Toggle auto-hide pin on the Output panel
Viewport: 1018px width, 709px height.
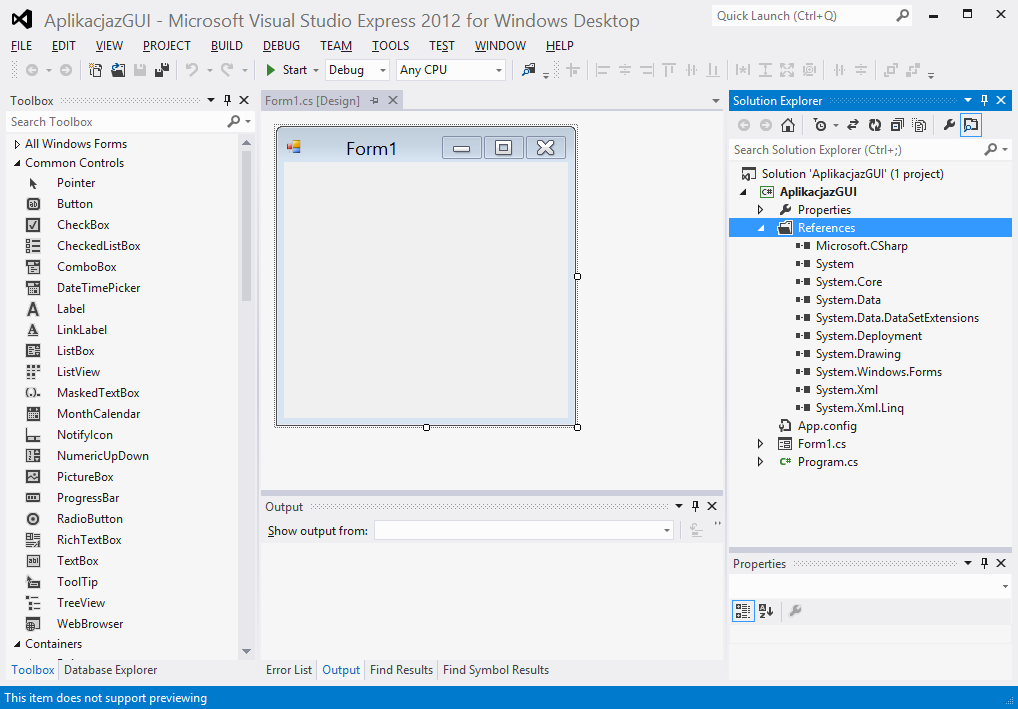click(x=695, y=506)
